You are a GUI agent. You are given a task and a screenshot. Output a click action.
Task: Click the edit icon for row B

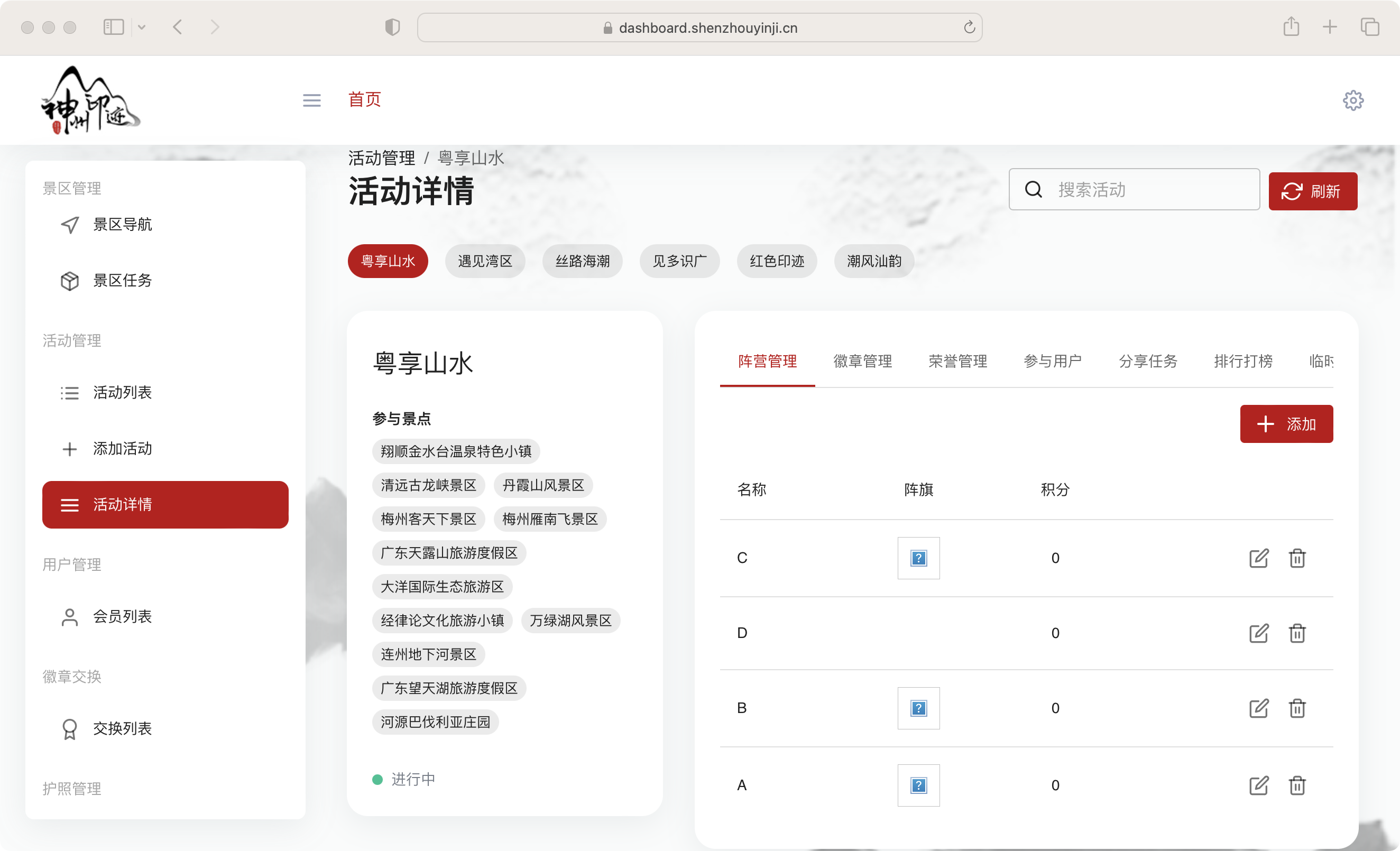1258,708
